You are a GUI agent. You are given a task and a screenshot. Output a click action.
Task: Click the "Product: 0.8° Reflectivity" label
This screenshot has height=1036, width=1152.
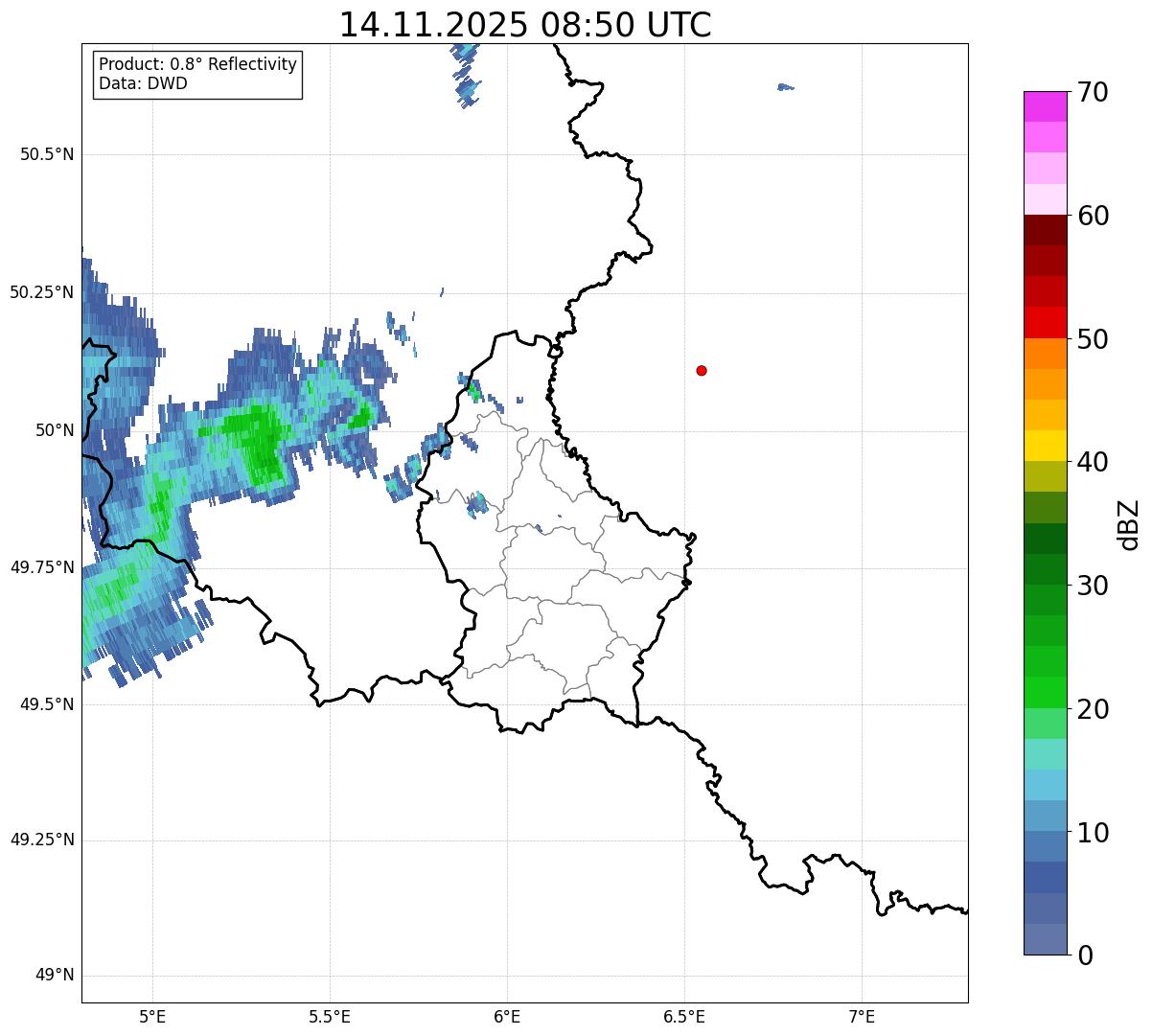tap(198, 64)
